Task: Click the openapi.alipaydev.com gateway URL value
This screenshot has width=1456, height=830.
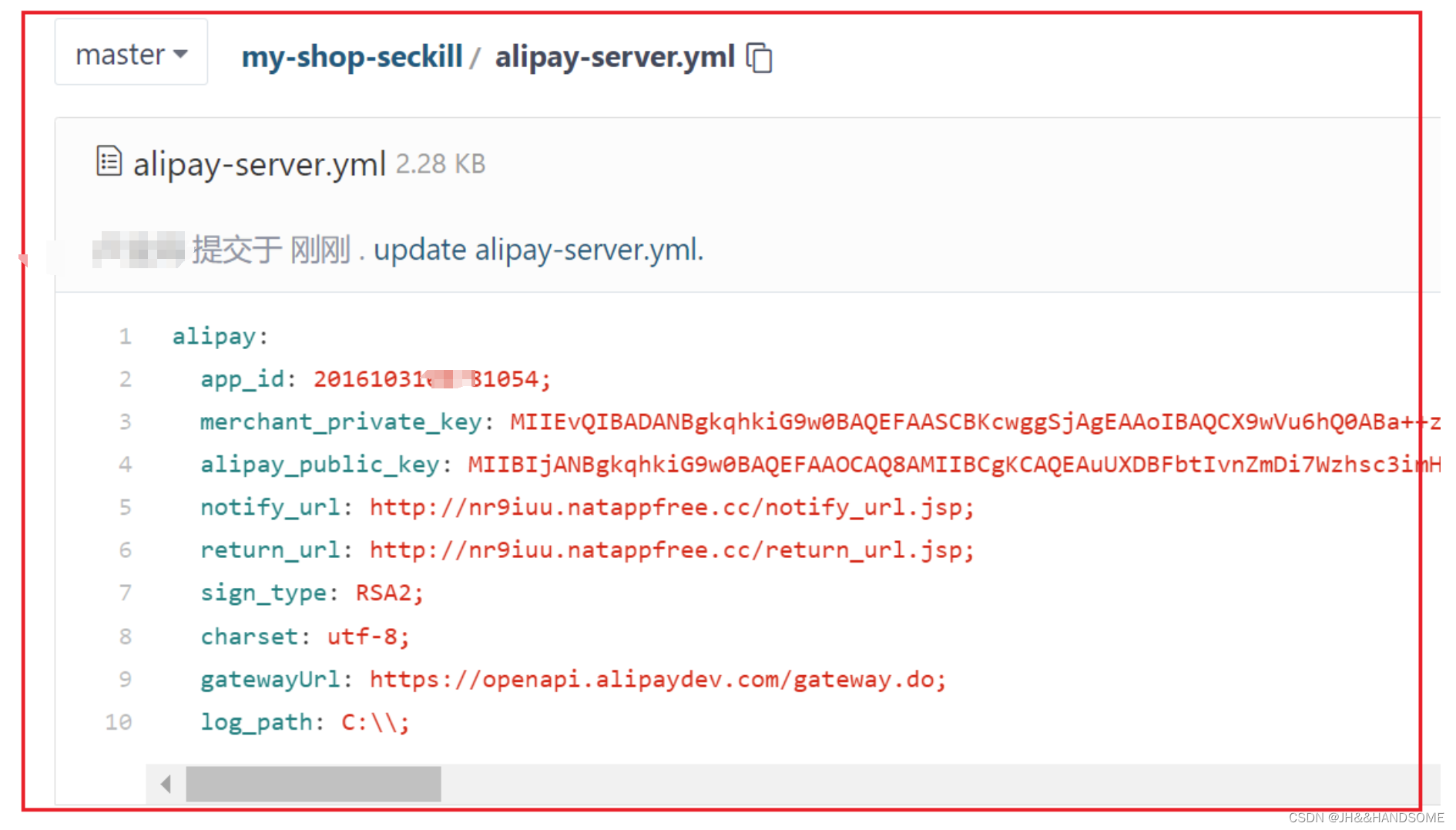Action: [658, 680]
